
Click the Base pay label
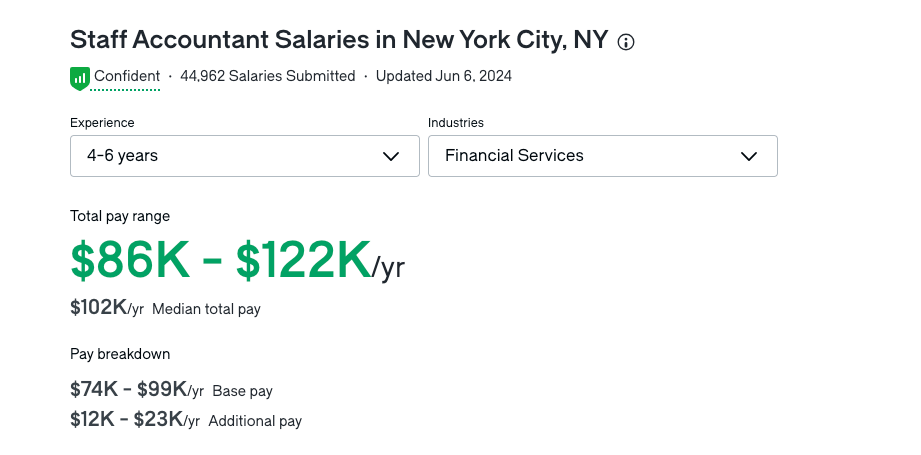coord(242,391)
